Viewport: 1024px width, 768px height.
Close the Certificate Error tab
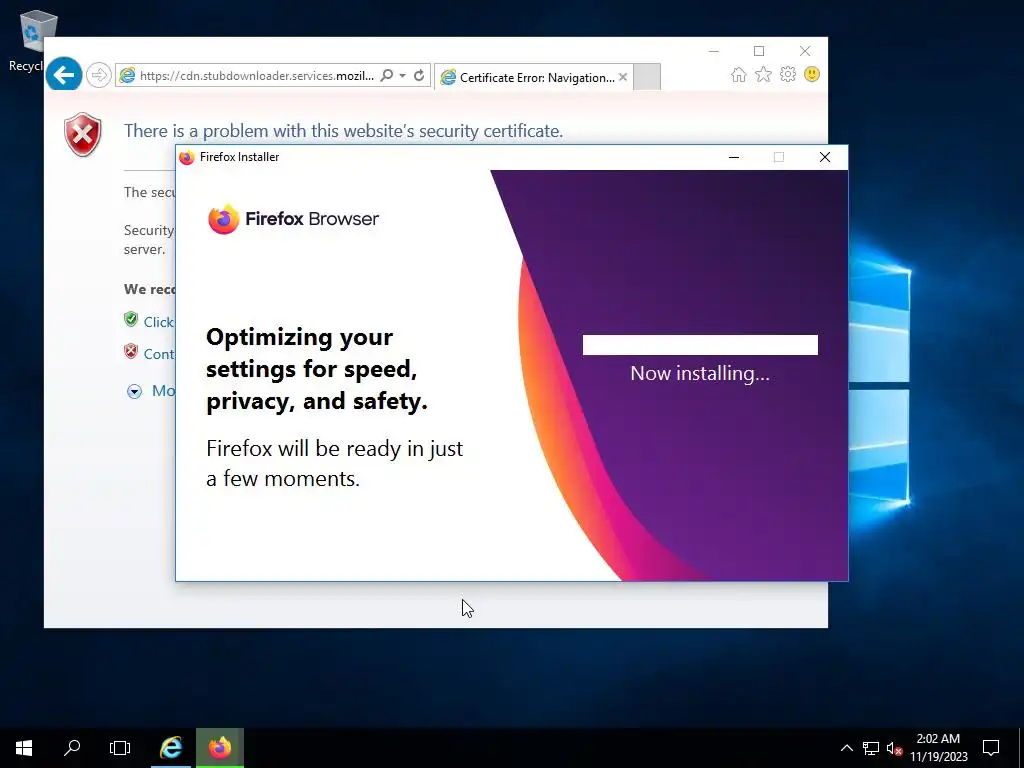(x=623, y=77)
